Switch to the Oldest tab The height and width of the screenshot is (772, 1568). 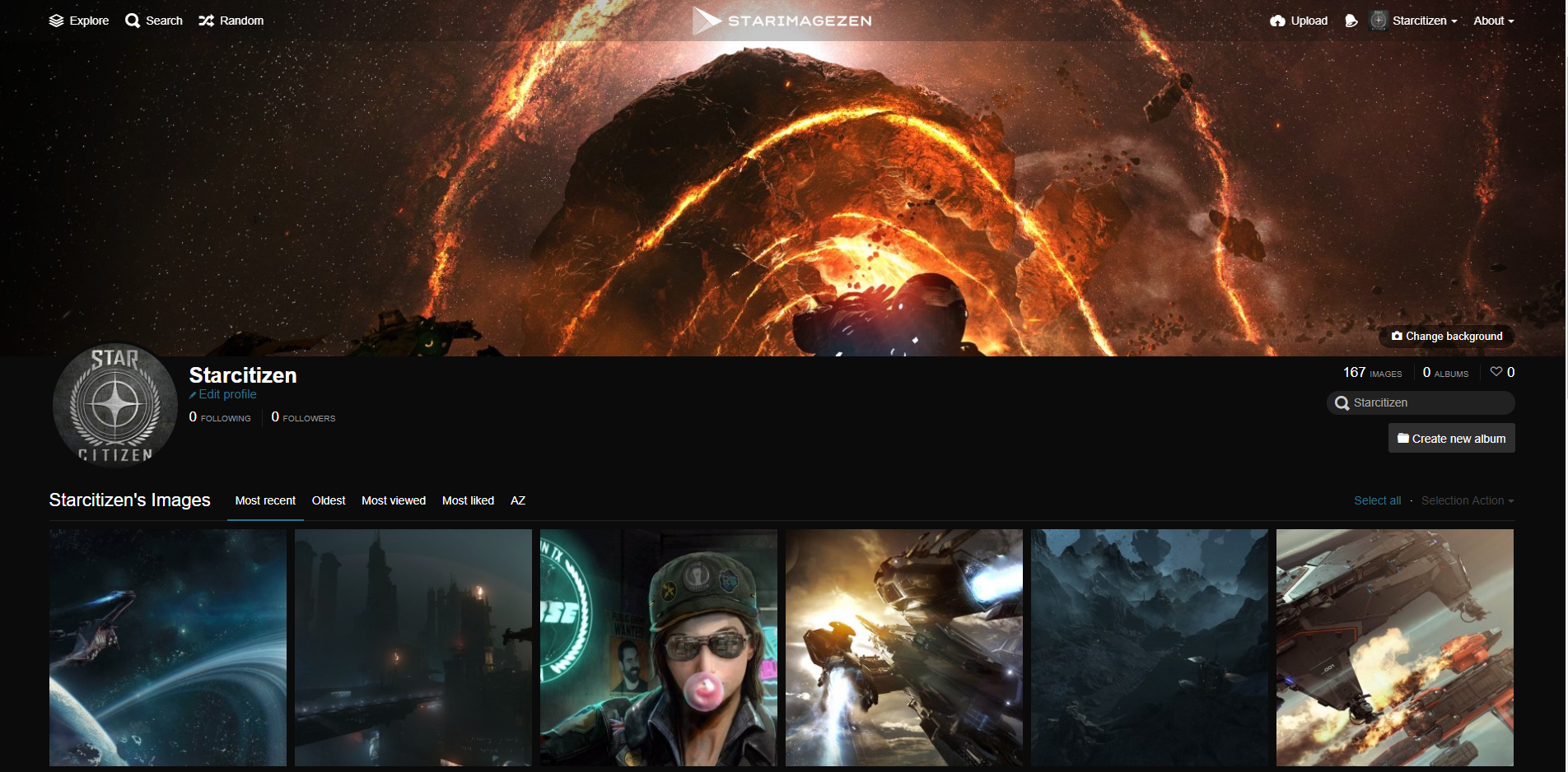pos(329,500)
